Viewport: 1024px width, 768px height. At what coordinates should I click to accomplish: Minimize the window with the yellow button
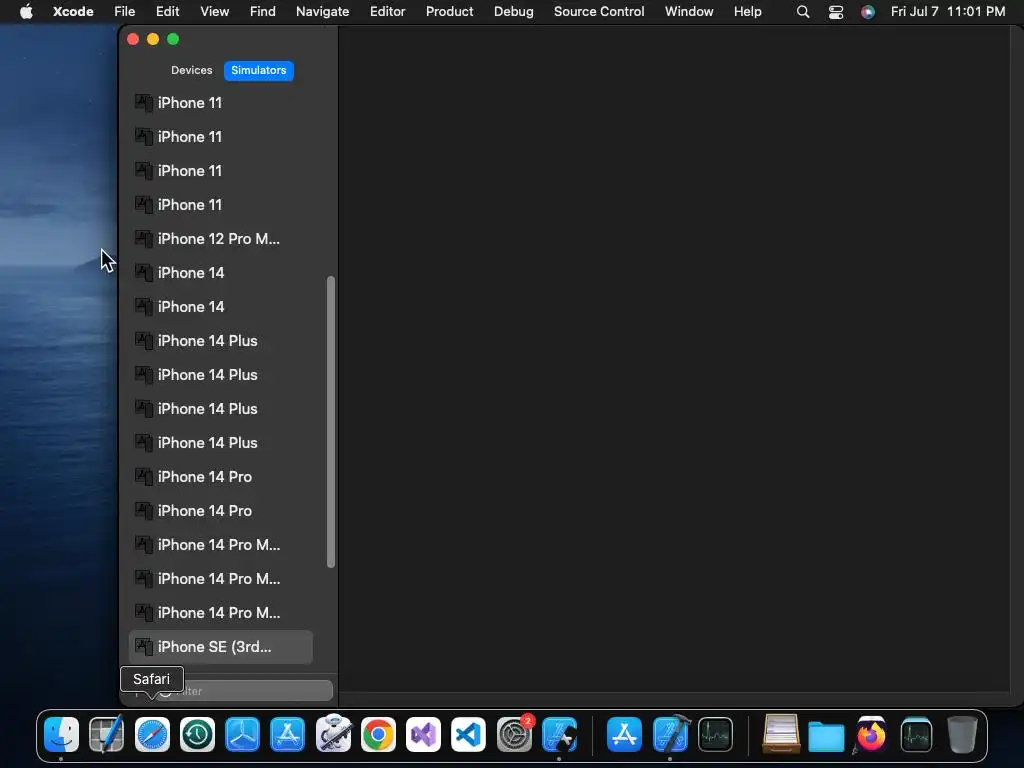[153, 39]
